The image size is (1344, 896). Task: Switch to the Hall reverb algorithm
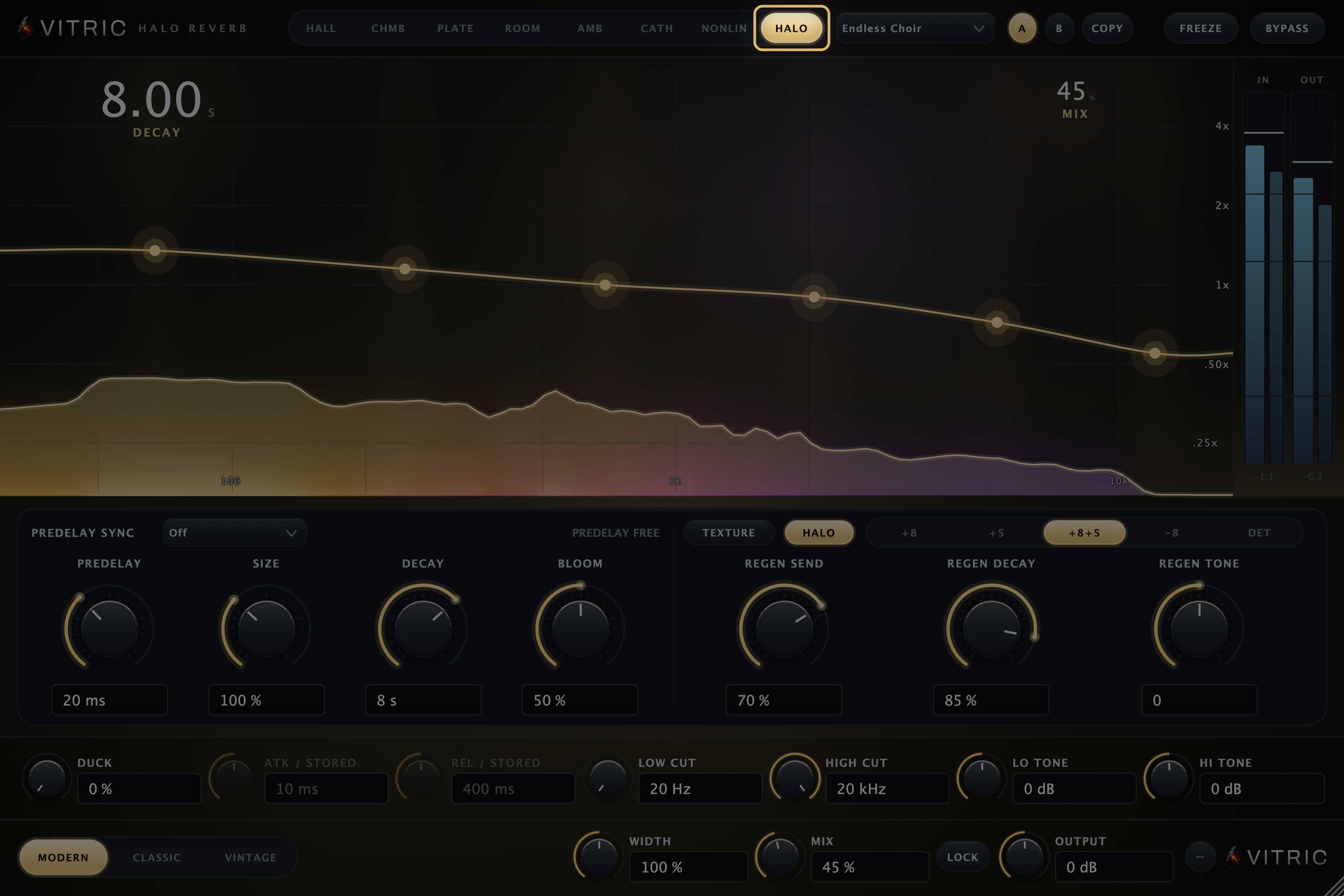tap(321, 28)
